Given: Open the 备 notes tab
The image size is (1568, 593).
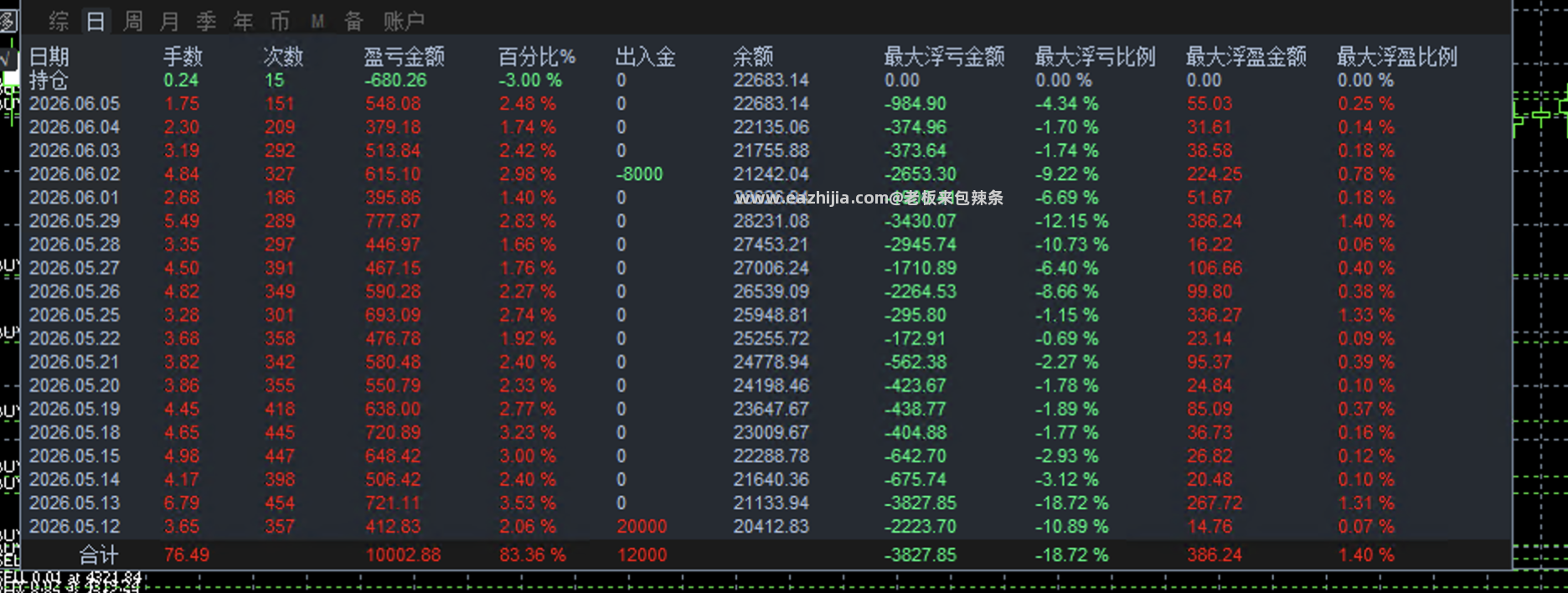Looking at the screenshot, I should pos(354,21).
